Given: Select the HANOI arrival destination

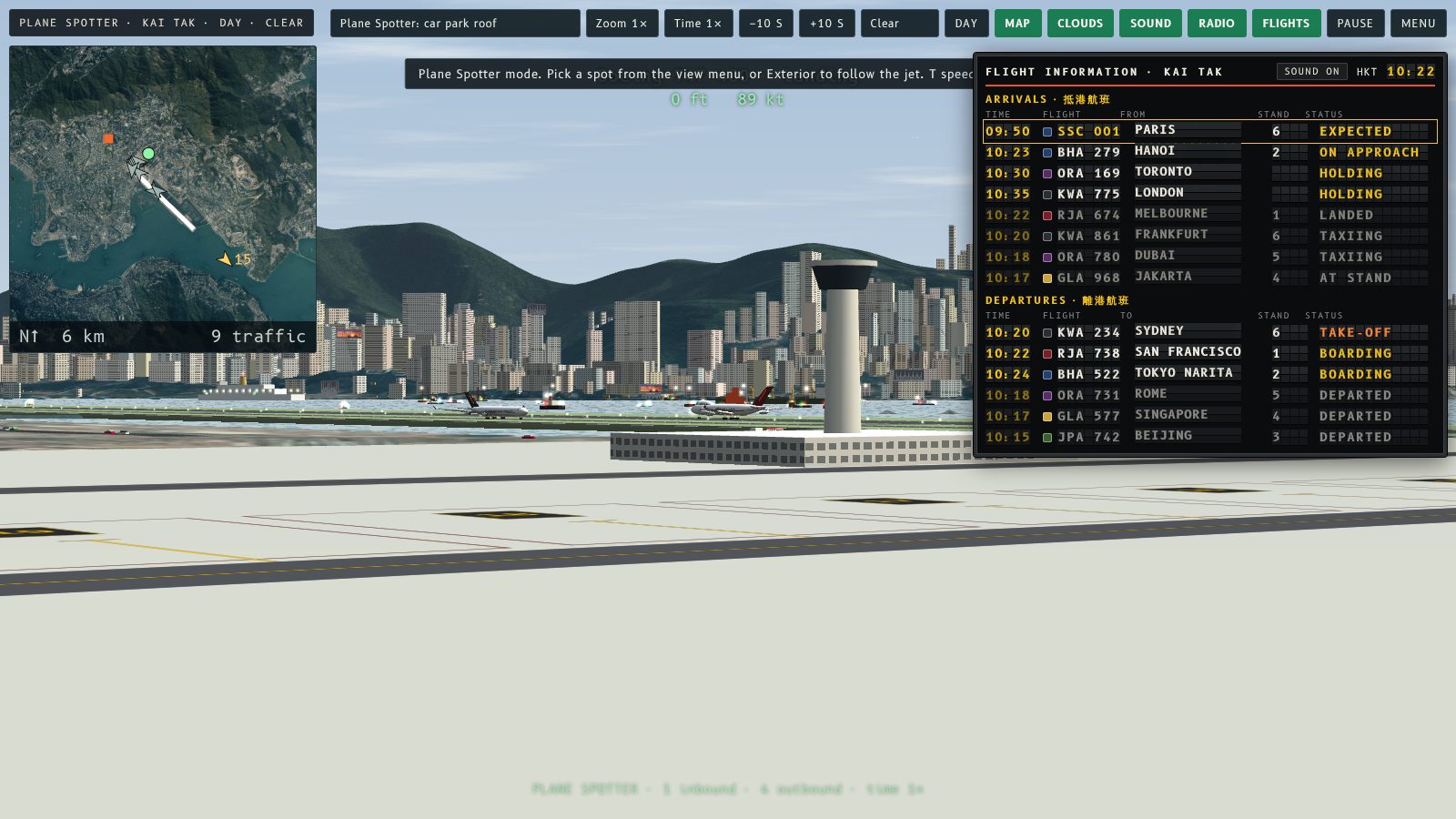Looking at the screenshot, I should click(x=1155, y=151).
